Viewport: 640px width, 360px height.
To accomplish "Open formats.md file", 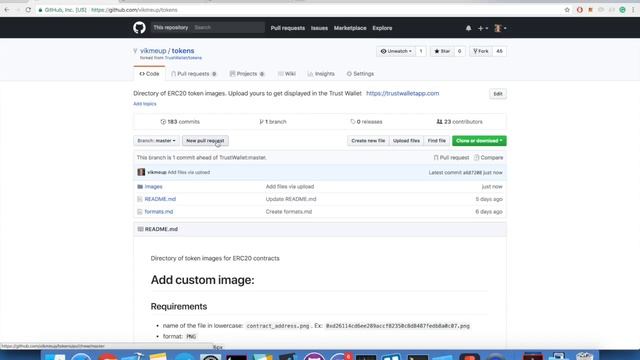I will 159,212.
